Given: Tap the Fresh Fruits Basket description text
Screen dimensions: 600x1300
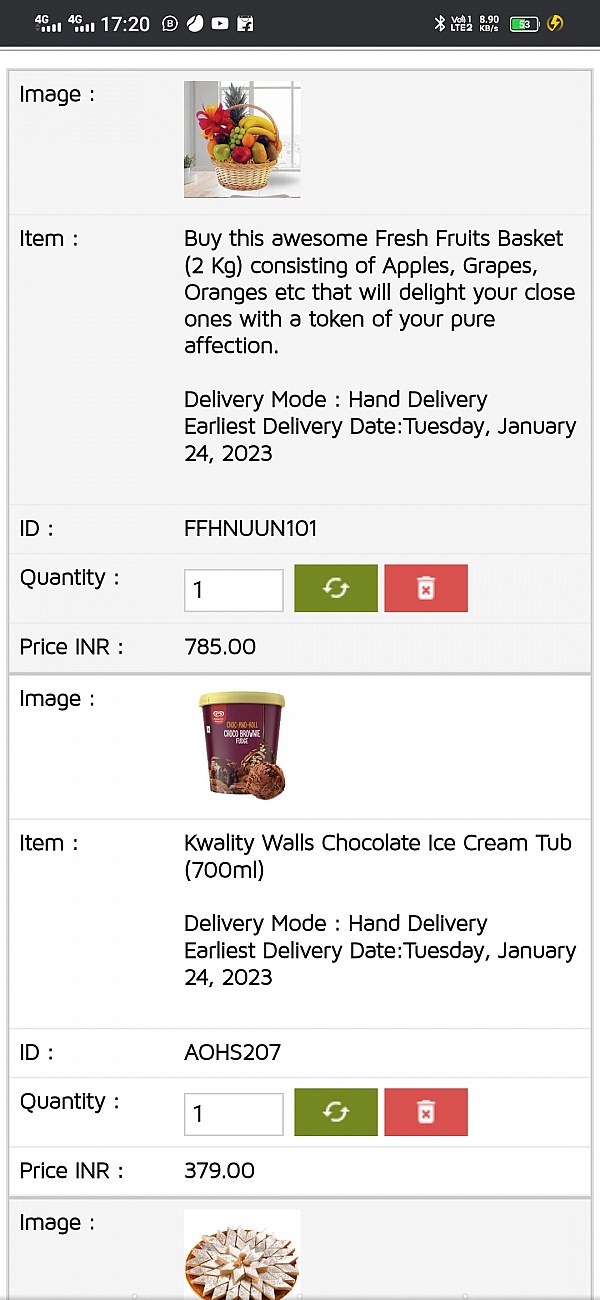Looking at the screenshot, I should click(x=380, y=292).
